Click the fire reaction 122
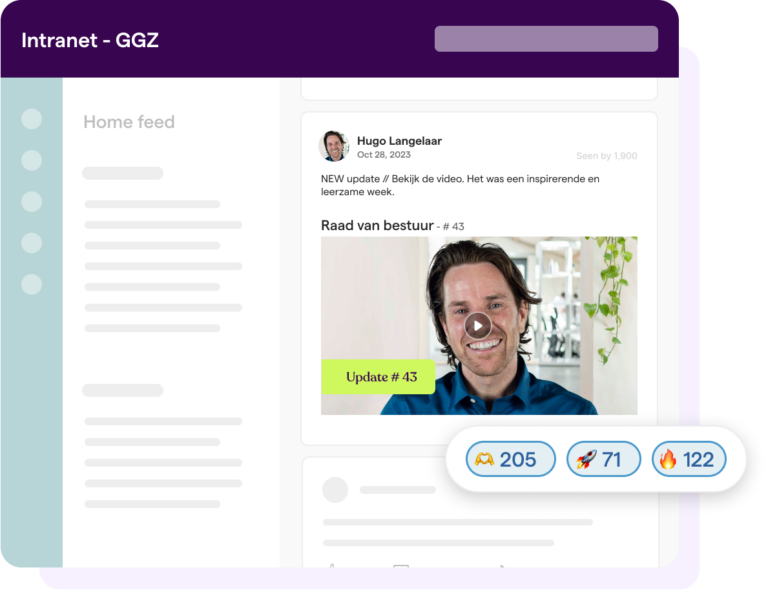The height and width of the screenshot is (614, 768). coord(689,459)
